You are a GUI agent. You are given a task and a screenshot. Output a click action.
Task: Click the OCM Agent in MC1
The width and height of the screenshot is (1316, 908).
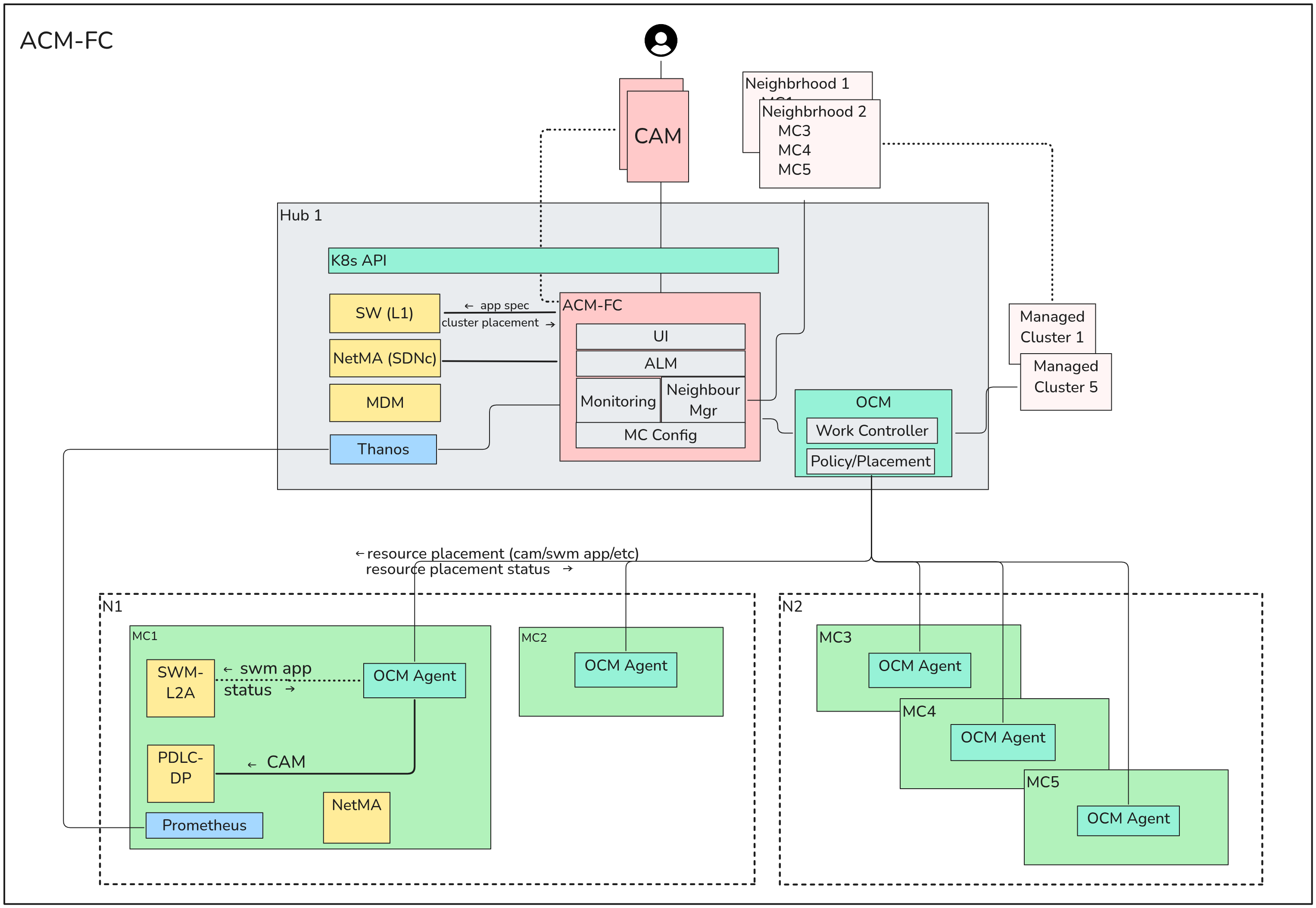coord(415,680)
